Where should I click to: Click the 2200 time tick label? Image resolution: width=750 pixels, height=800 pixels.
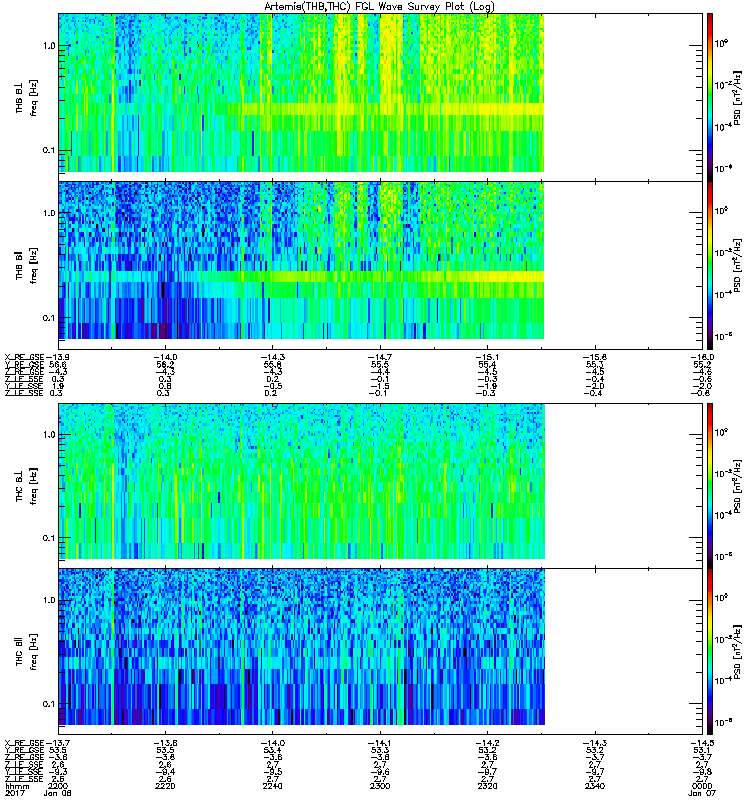click(57, 786)
